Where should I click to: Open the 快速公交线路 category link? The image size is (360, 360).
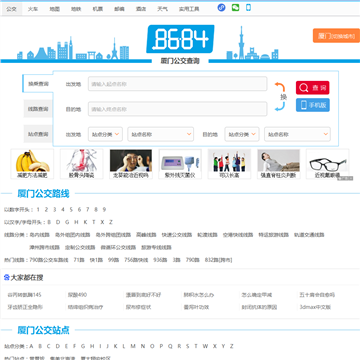tap(177, 235)
